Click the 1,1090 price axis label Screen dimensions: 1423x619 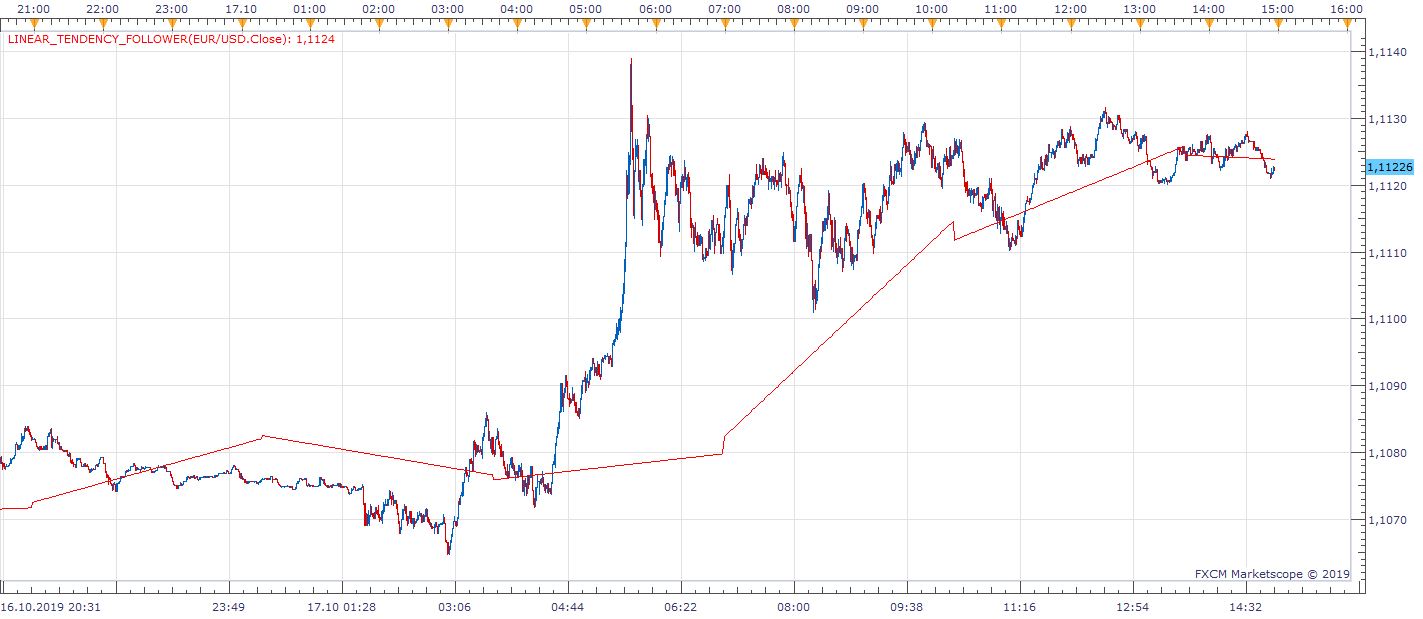[x=1386, y=386]
